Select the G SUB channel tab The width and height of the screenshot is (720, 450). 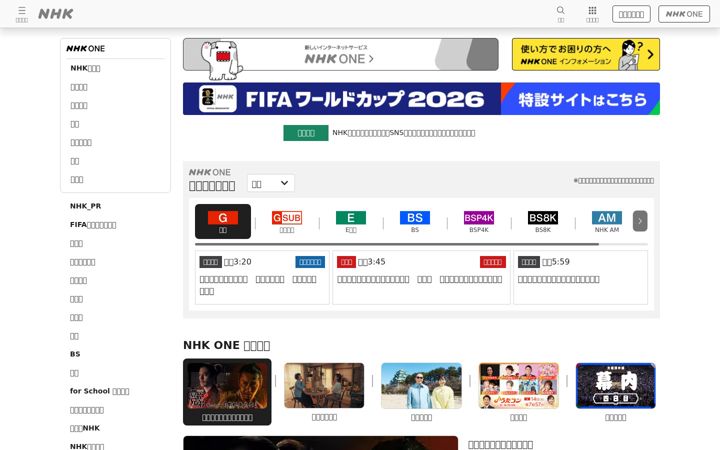point(287,221)
